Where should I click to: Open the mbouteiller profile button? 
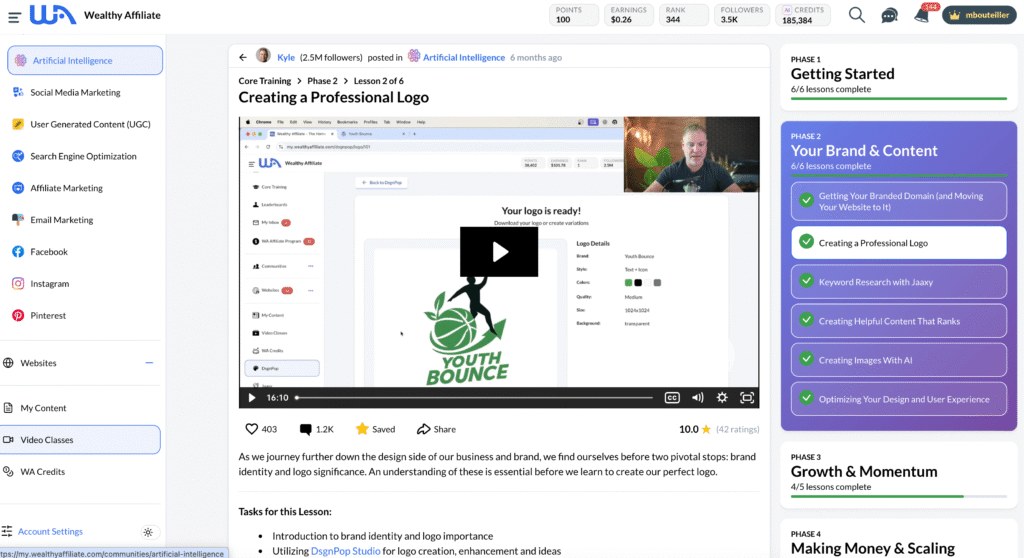pyautogui.click(x=978, y=15)
